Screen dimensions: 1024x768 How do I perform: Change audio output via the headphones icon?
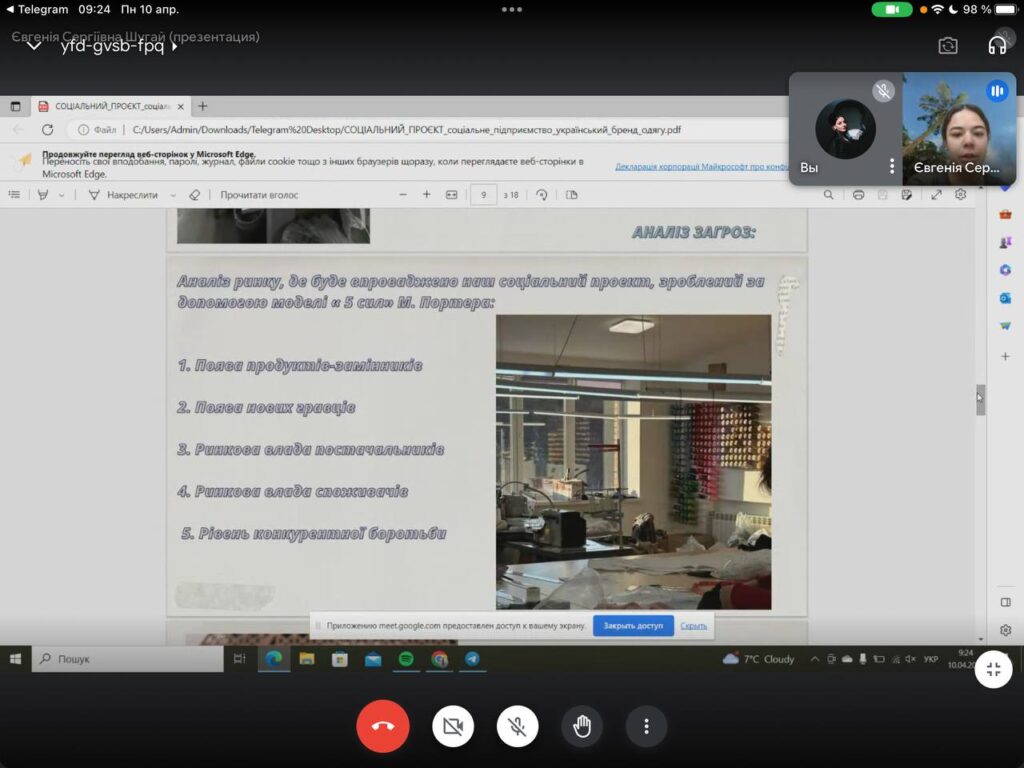pyautogui.click(x=997, y=45)
